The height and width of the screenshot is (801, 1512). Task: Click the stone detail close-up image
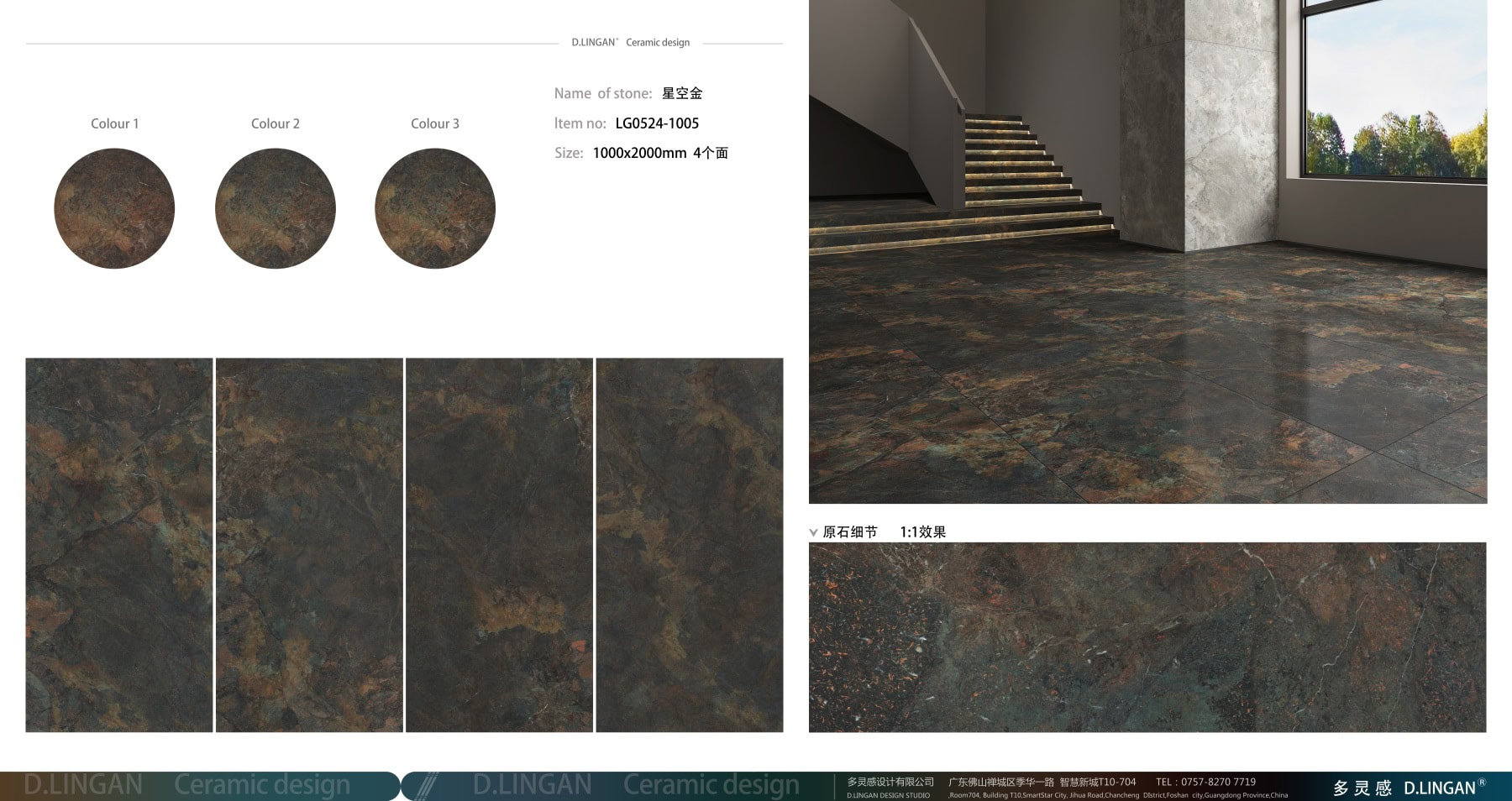tap(1147, 637)
